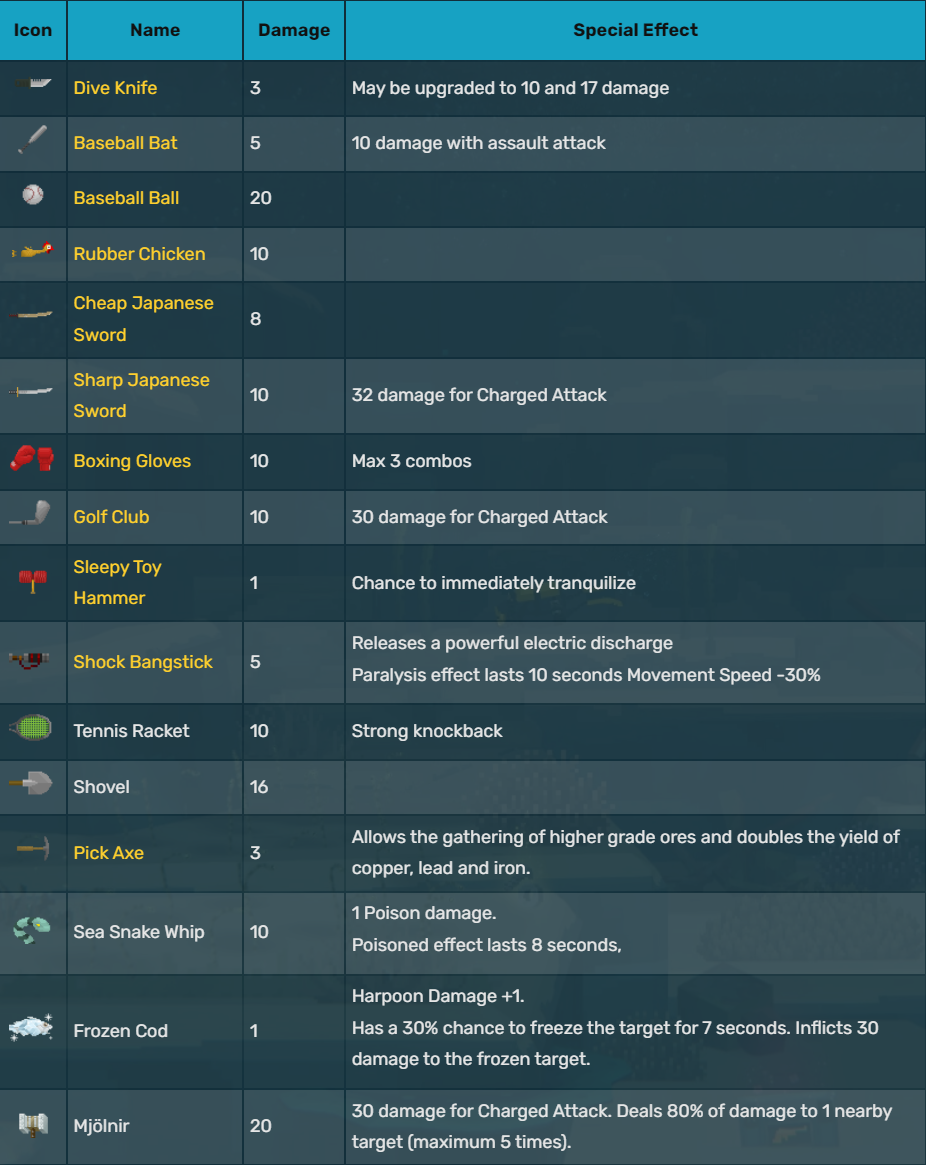This screenshot has width=926, height=1165.
Task: Click the Rubber Chicken icon
Action: (33, 251)
